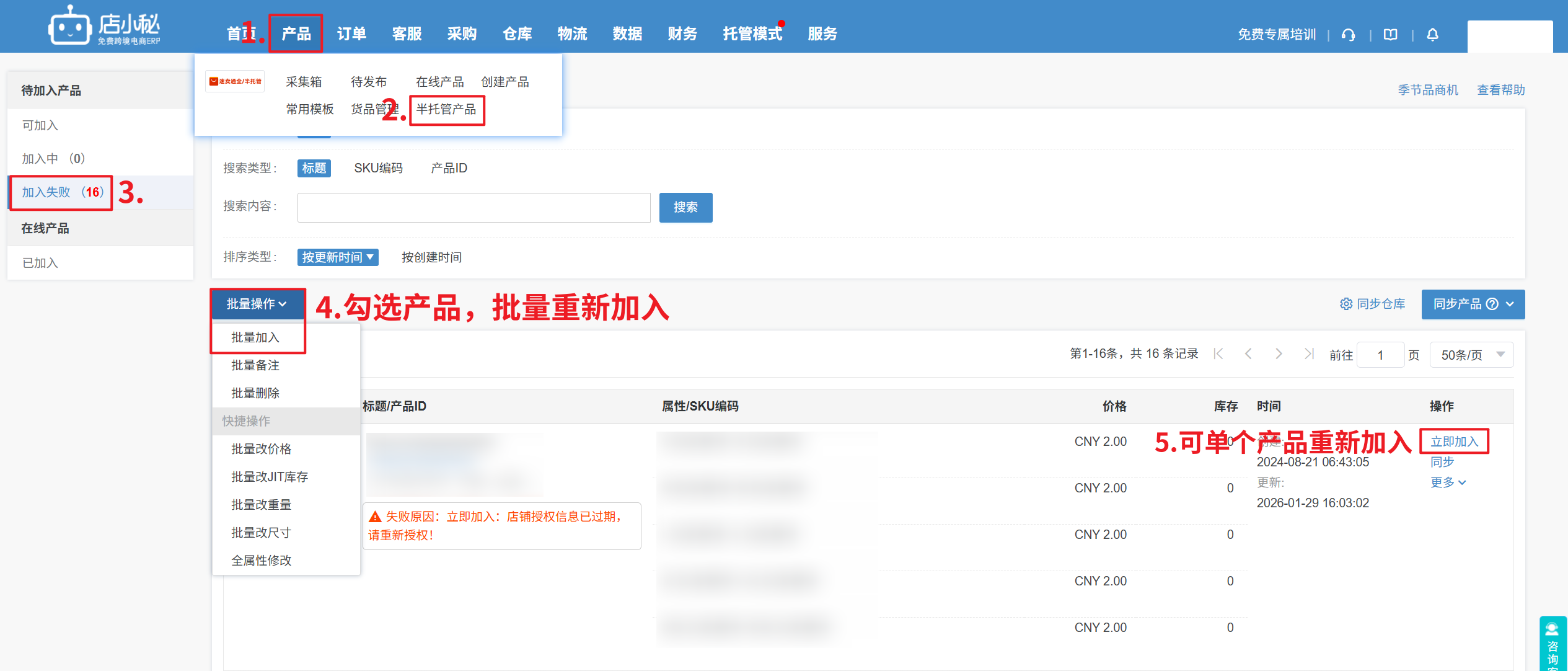Click the customer service headset icon
Image resolution: width=1568 pixels, height=671 pixels.
[1348, 35]
